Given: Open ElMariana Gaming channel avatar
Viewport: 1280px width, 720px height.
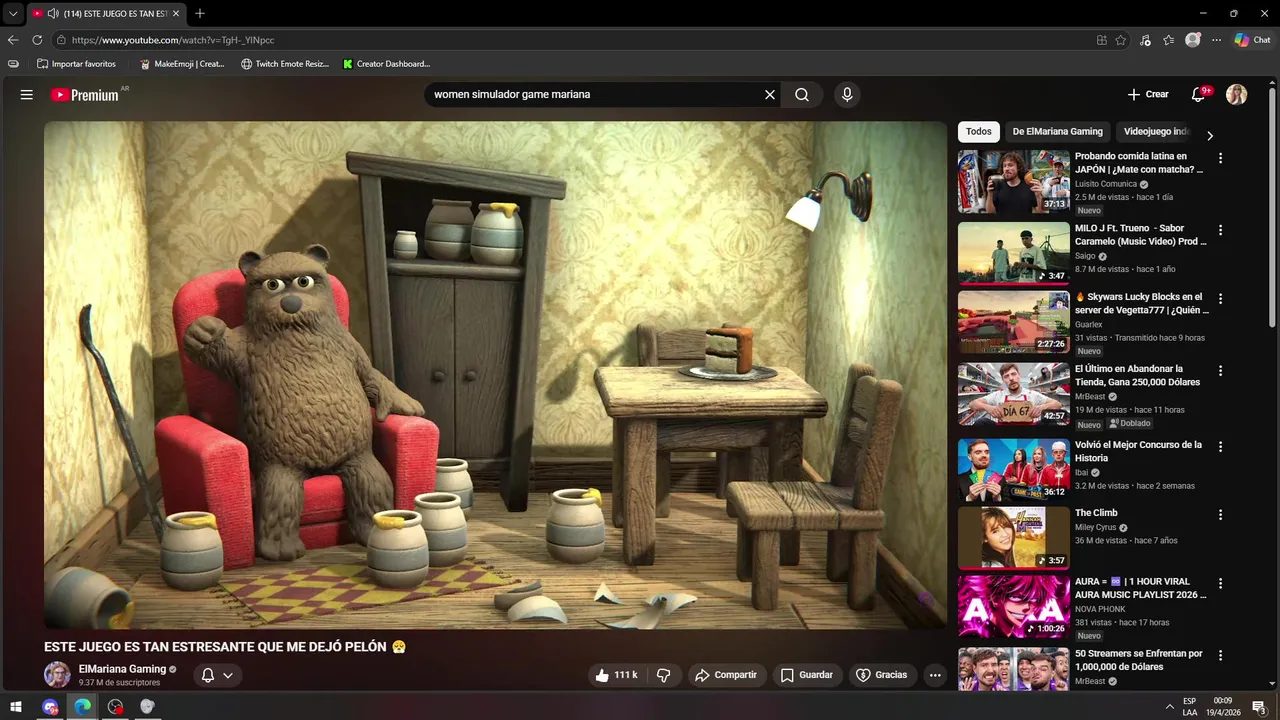Looking at the screenshot, I should click(57, 675).
